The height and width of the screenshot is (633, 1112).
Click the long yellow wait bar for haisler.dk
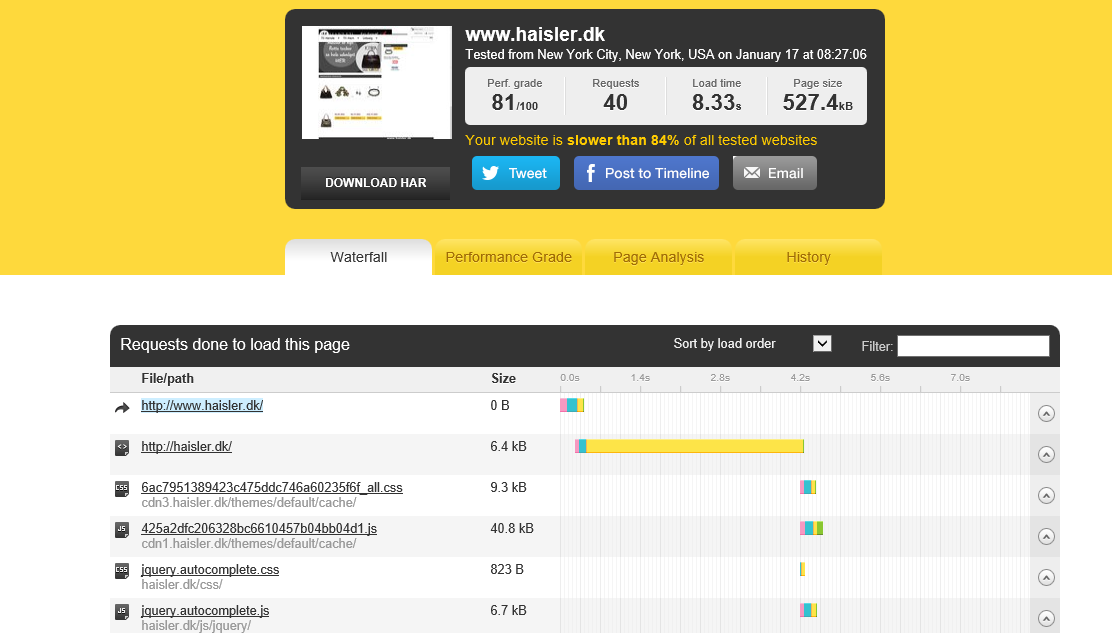click(x=695, y=446)
